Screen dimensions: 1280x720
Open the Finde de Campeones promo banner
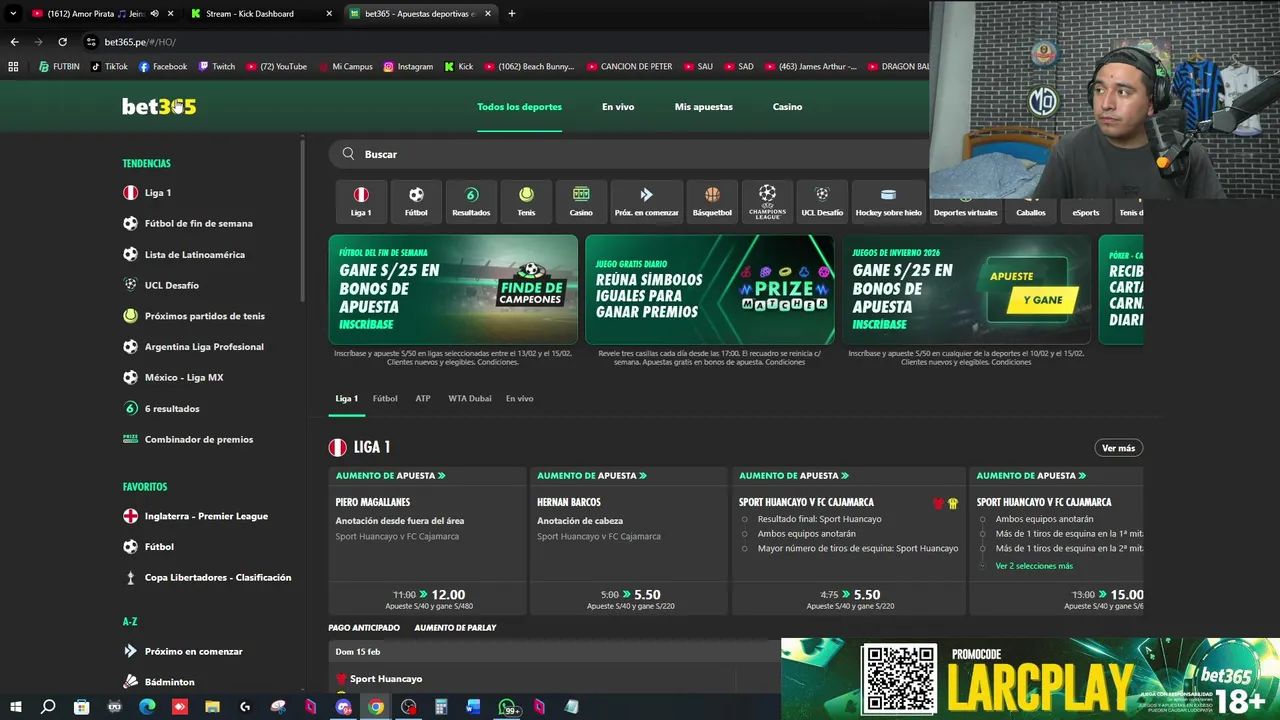[x=453, y=290]
